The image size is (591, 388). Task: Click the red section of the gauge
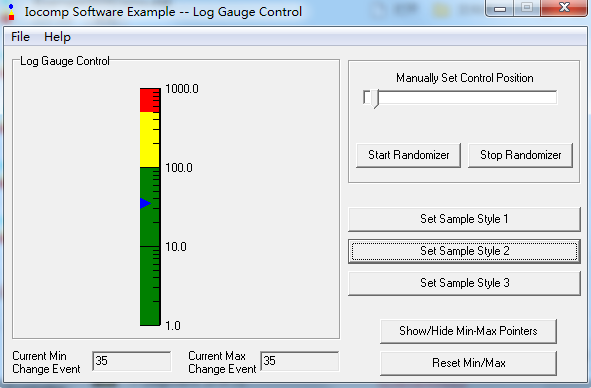[x=150, y=100]
